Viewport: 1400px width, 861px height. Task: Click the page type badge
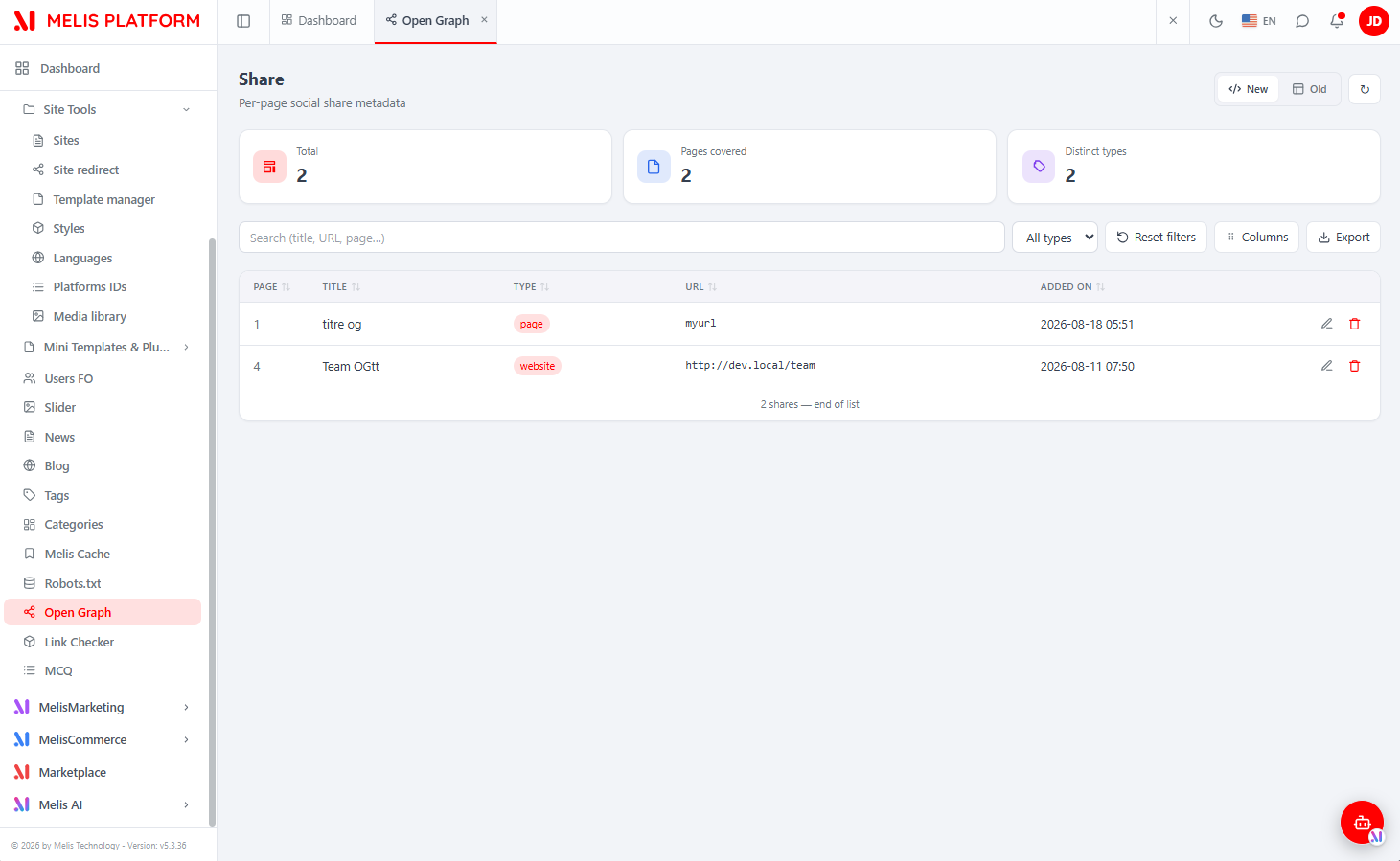tap(532, 324)
